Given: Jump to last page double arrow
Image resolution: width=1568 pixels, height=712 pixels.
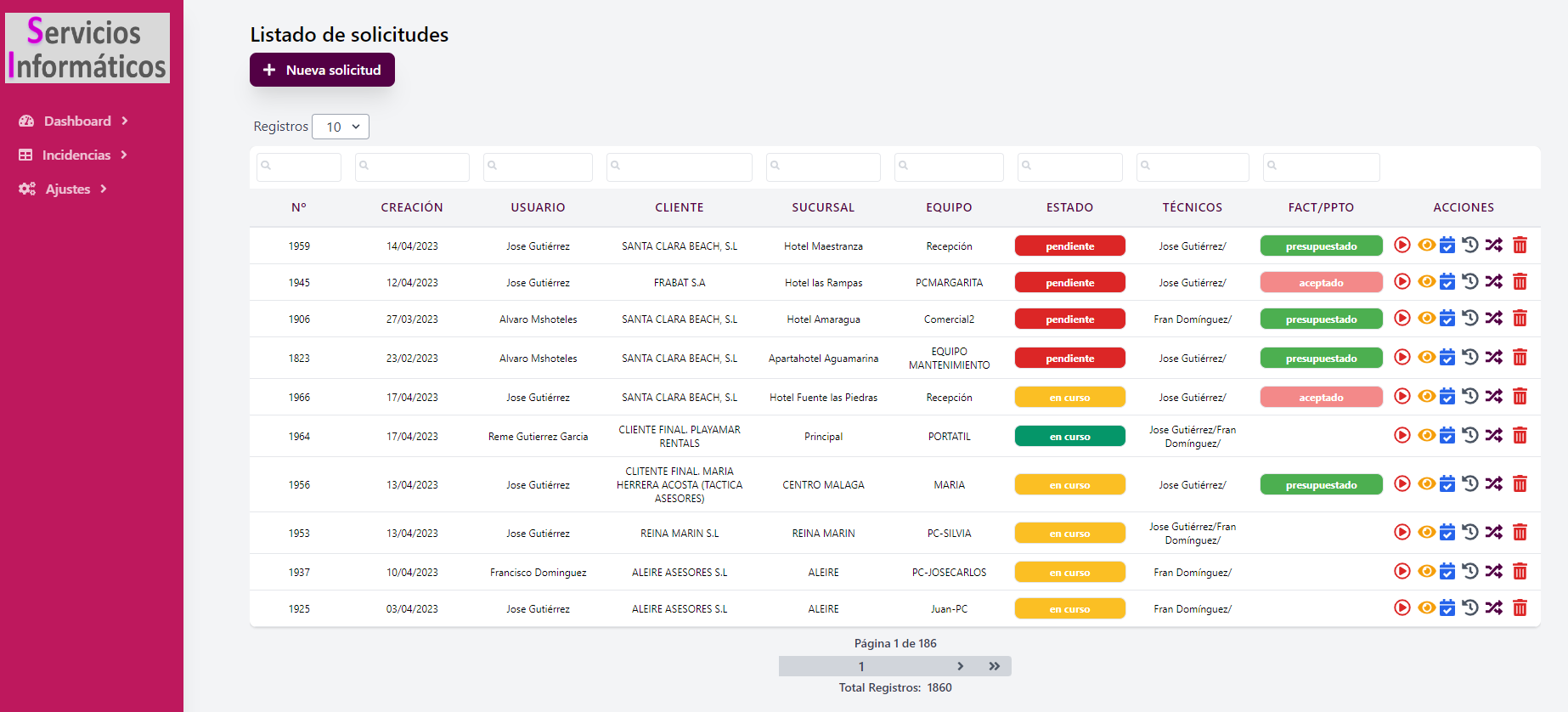Looking at the screenshot, I should (x=994, y=666).
